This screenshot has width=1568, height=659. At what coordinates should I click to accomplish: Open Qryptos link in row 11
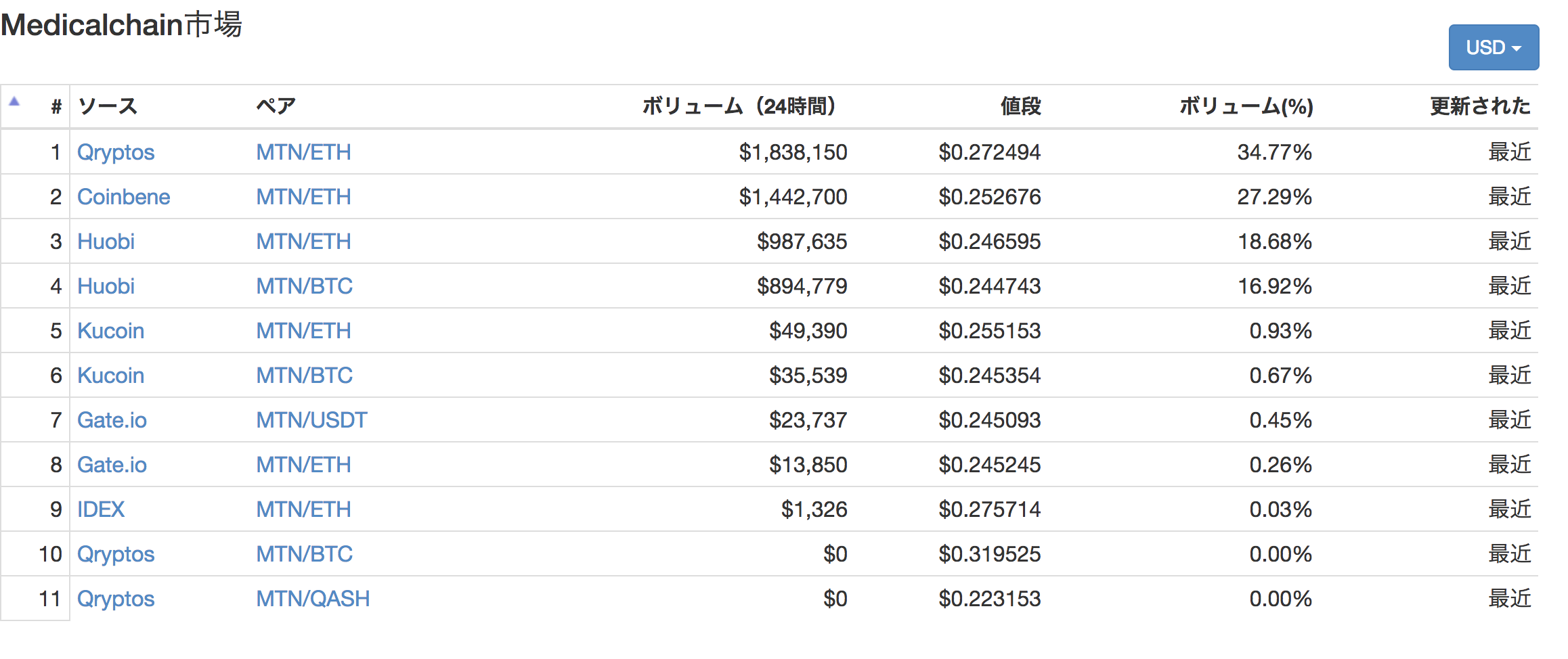[116, 599]
